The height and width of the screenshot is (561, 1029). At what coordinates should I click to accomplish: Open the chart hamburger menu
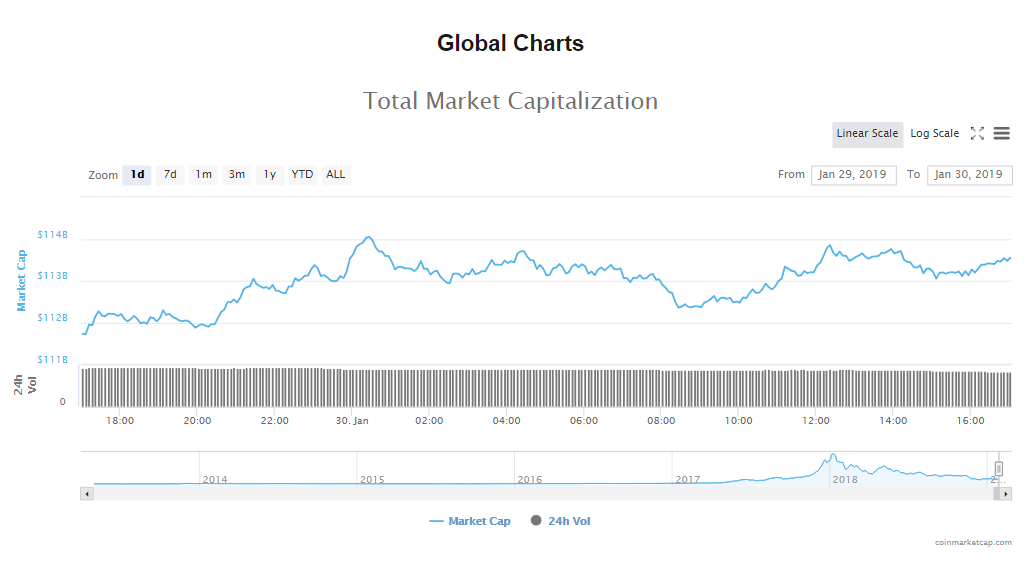click(x=1001, y=134)
